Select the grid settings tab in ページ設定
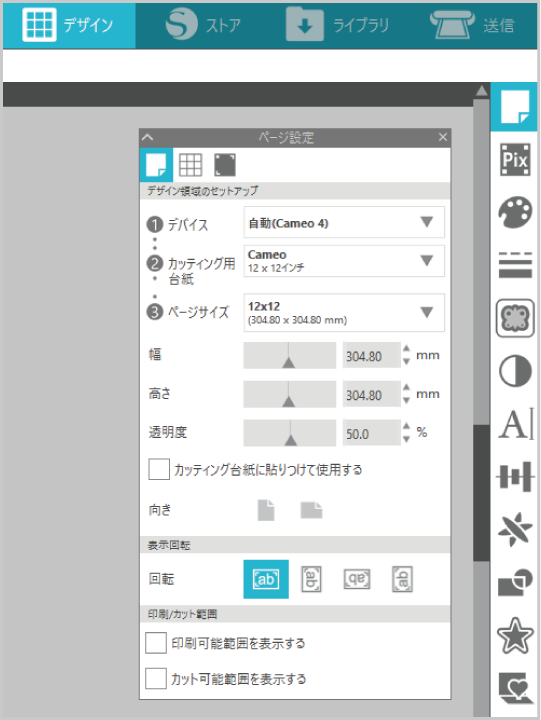The image size is (541, 720). [x=191, y=165]
